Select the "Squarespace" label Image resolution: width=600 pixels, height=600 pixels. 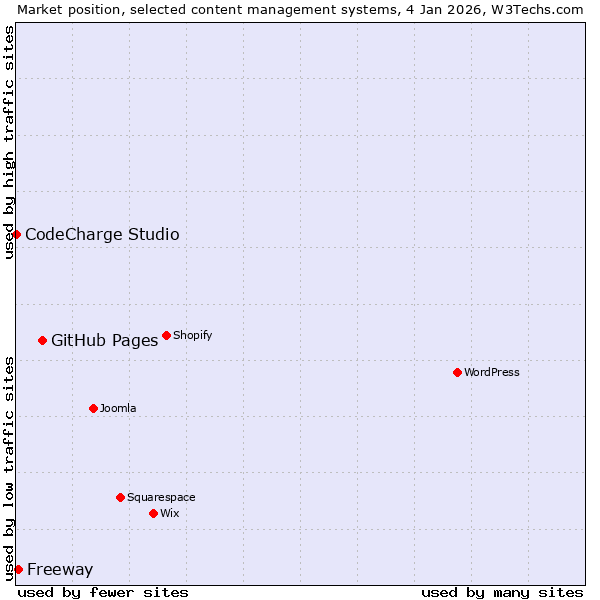point(161,497)
